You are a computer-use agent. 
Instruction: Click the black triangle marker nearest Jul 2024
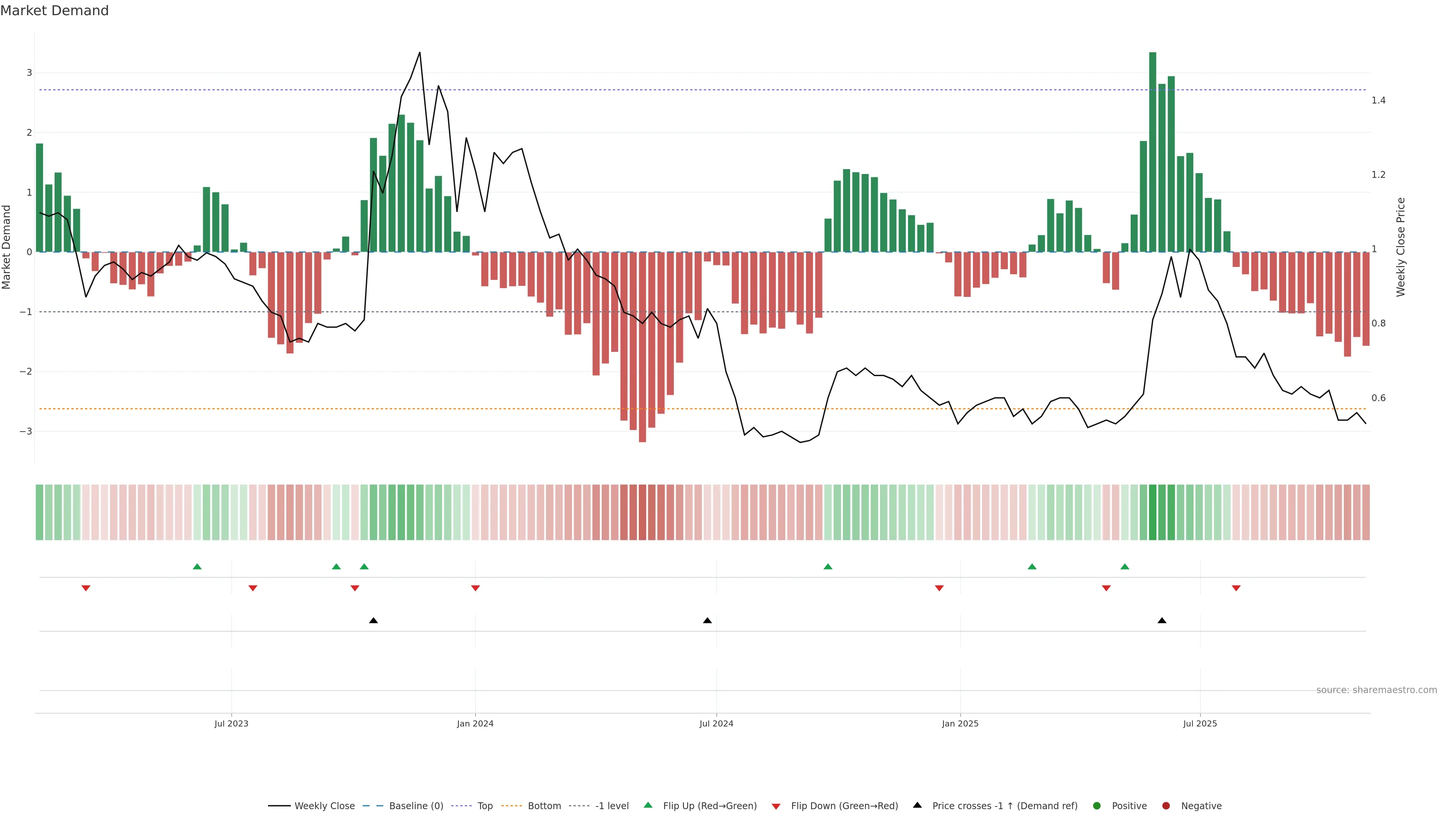pos(707,621)
